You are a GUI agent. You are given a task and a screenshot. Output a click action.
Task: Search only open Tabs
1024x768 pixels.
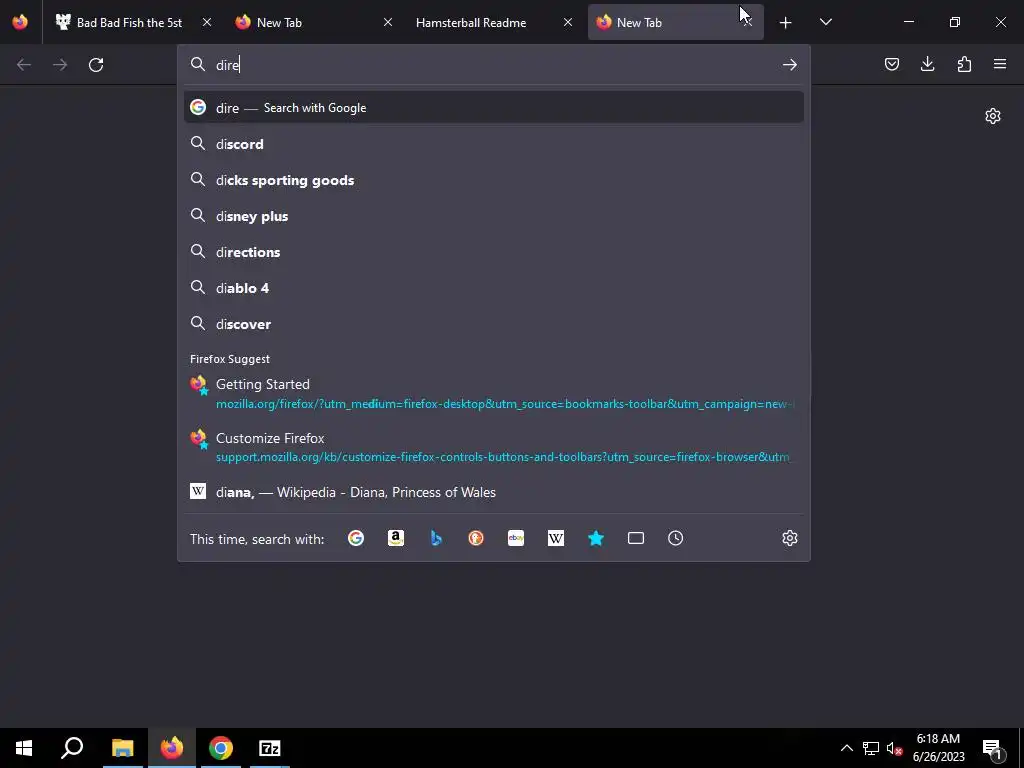(635, 538)
